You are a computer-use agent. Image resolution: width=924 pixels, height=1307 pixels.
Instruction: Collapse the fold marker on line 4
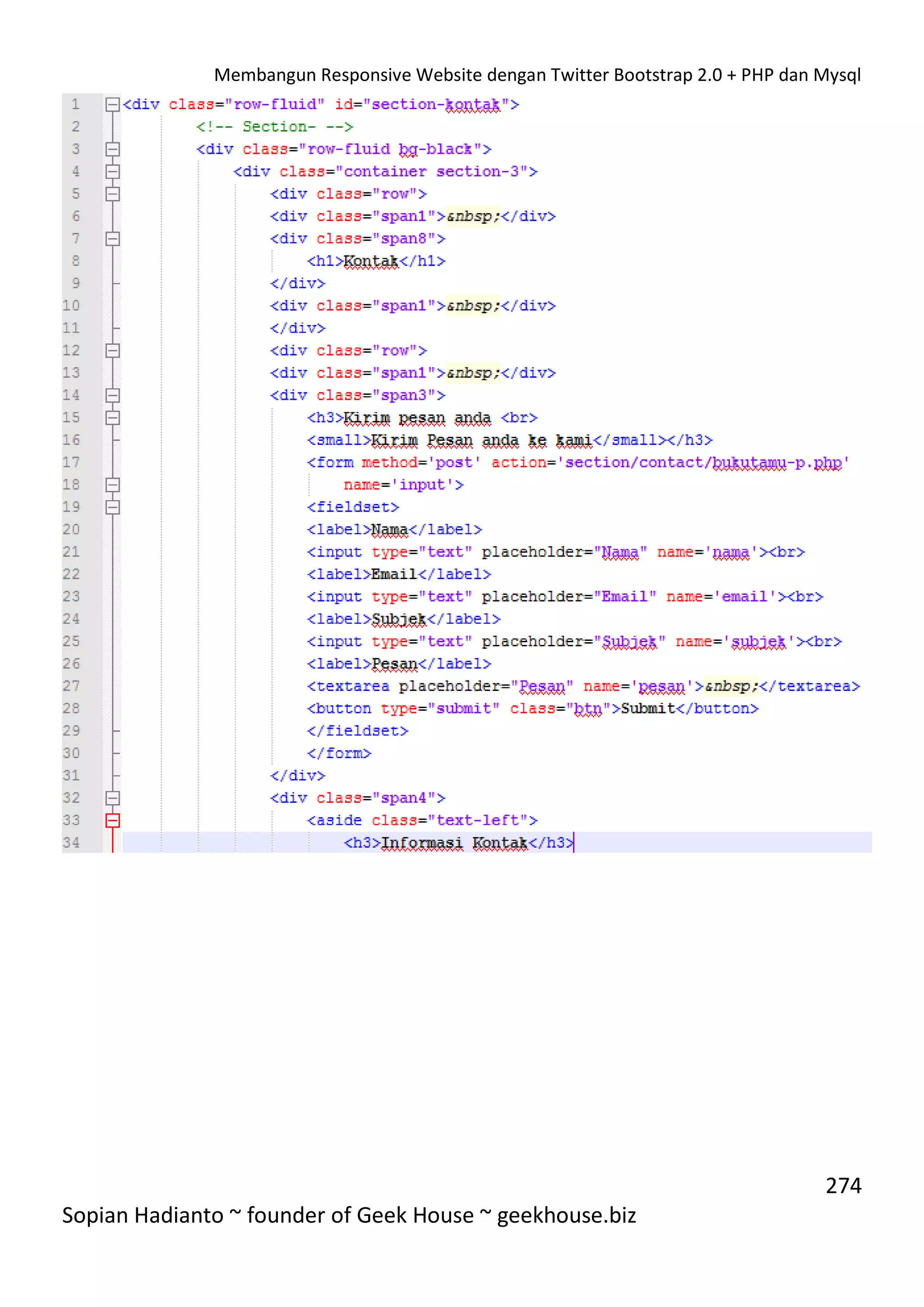tap(113, 171)
